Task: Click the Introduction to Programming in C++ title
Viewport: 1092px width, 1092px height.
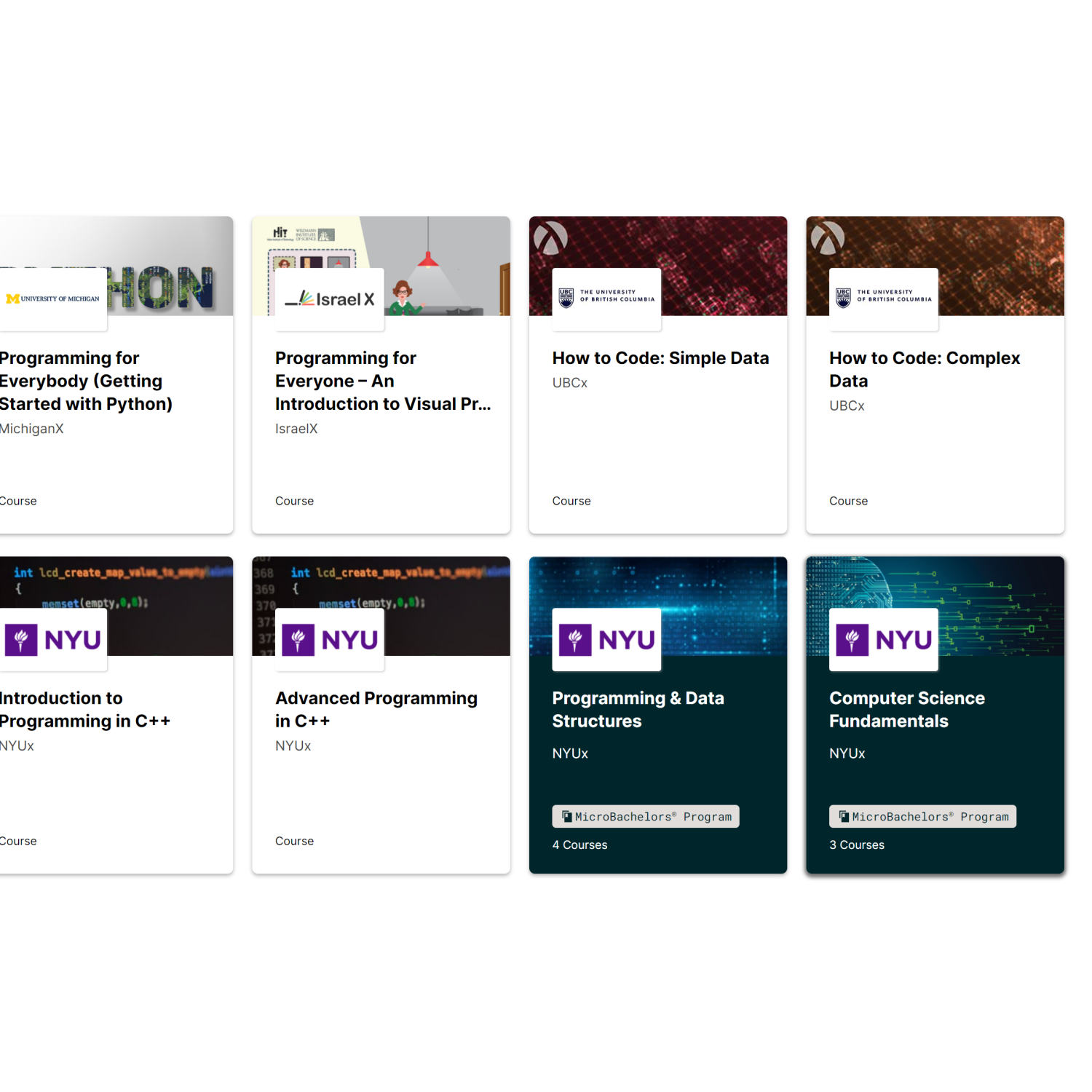Action: pos(84,709)
